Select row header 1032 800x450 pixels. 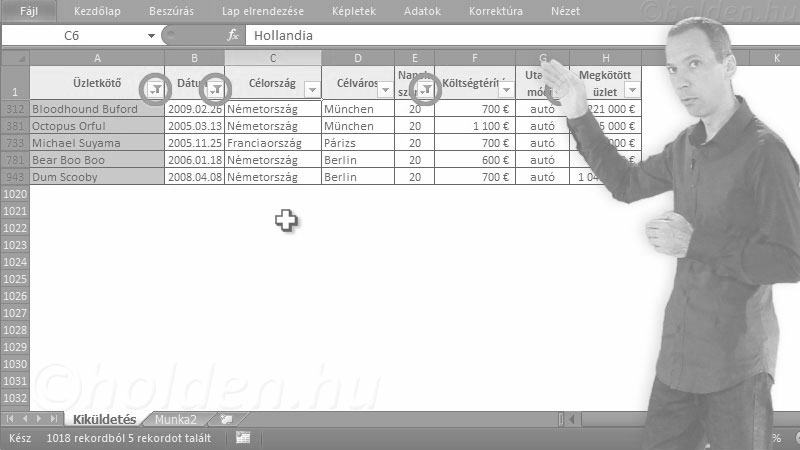(x=15, y=398)
